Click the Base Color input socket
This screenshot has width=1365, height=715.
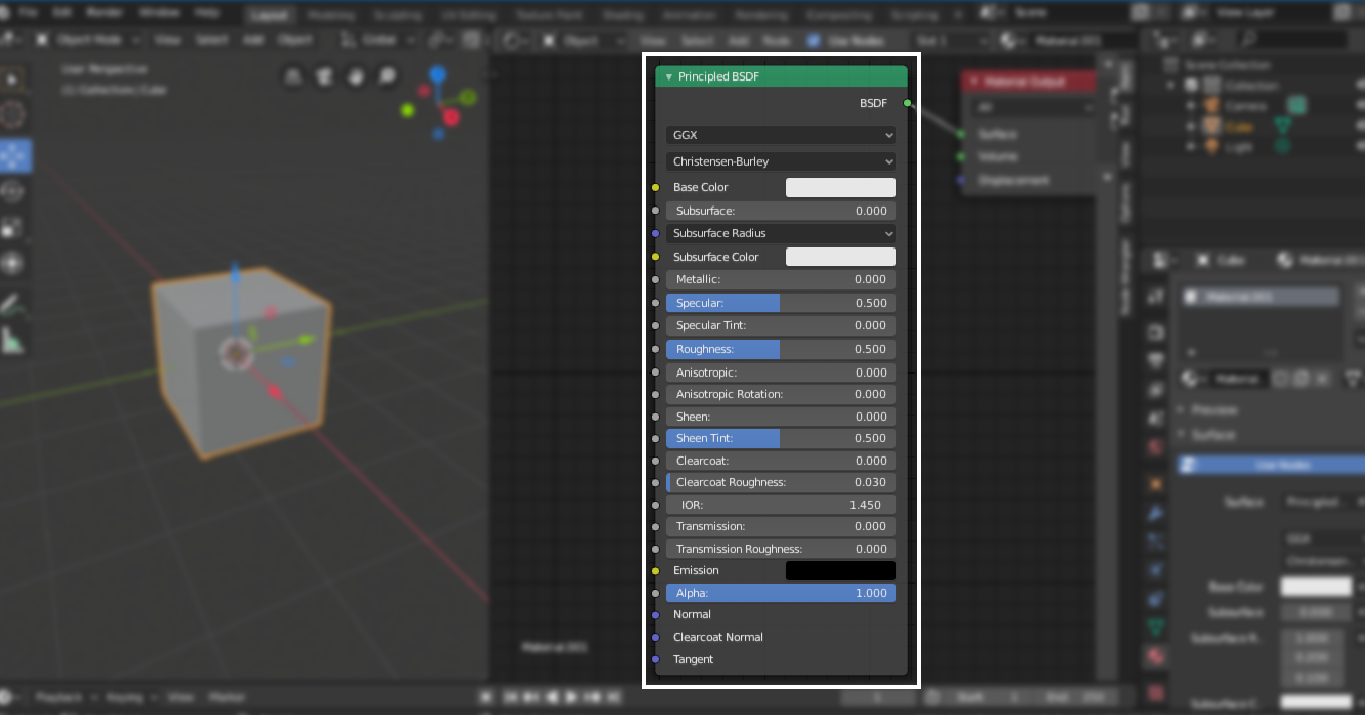656,187
